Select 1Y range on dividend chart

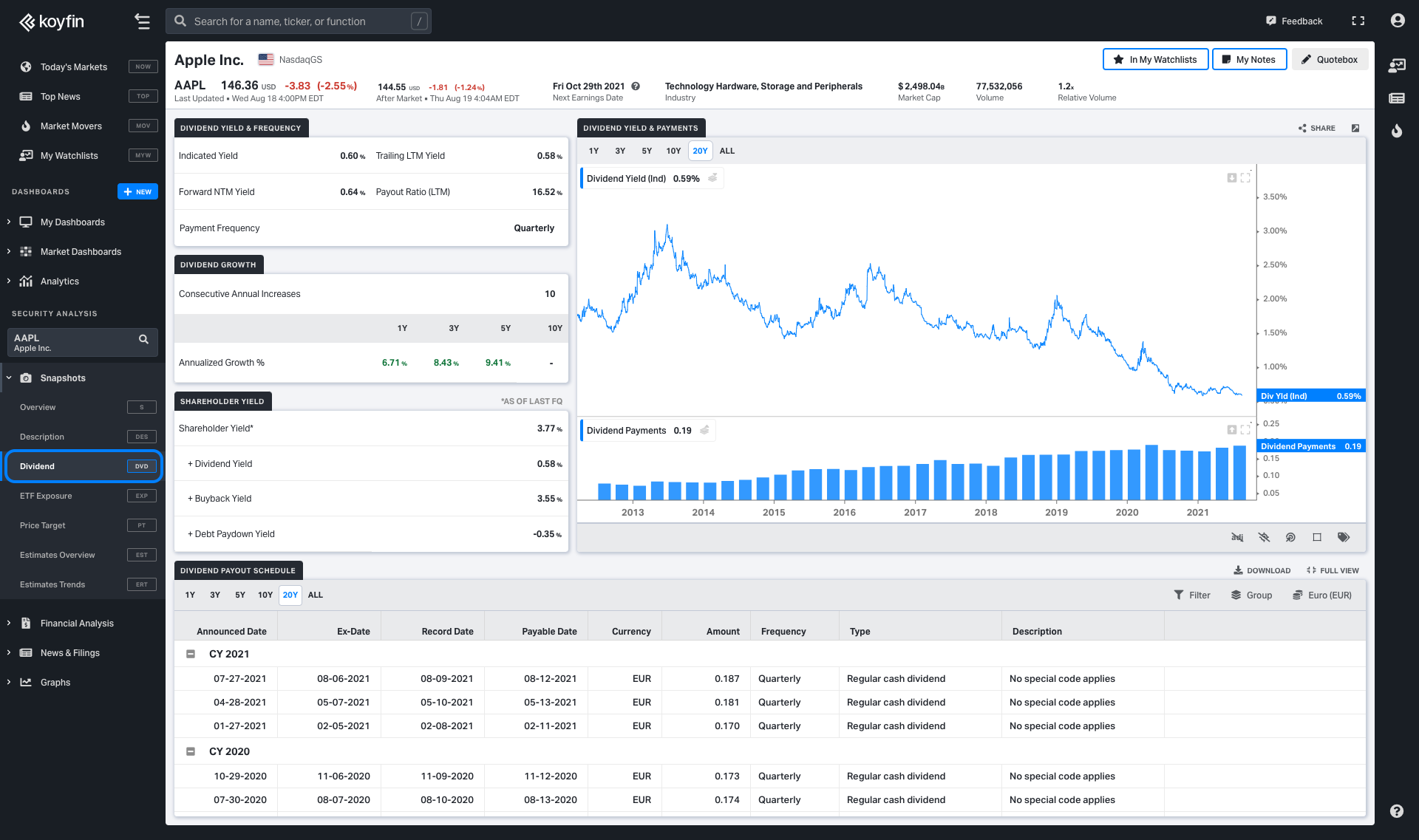coord(593,151)
